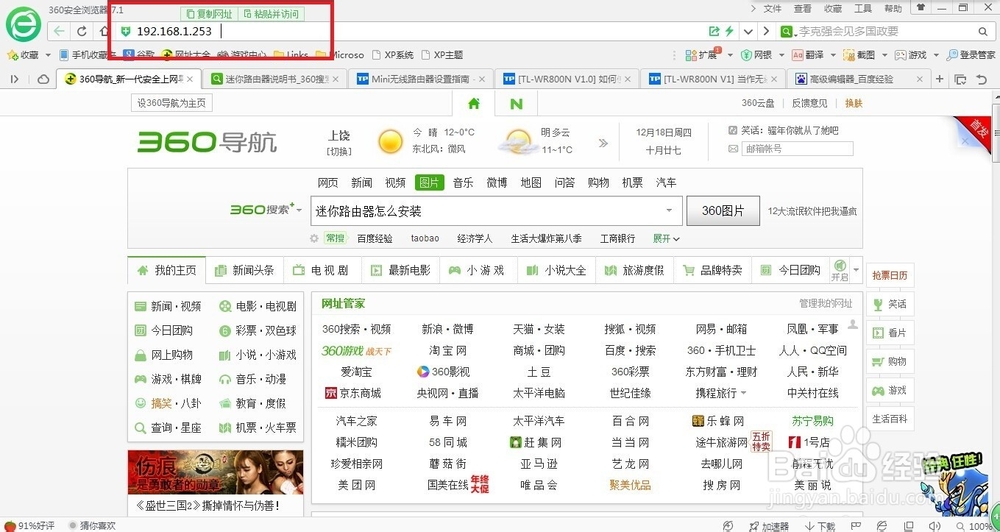Viewport: 1000px width, 532px height.
Task: Open the 文件 menu
Action: pyautogui.click(x=772, y=8)
